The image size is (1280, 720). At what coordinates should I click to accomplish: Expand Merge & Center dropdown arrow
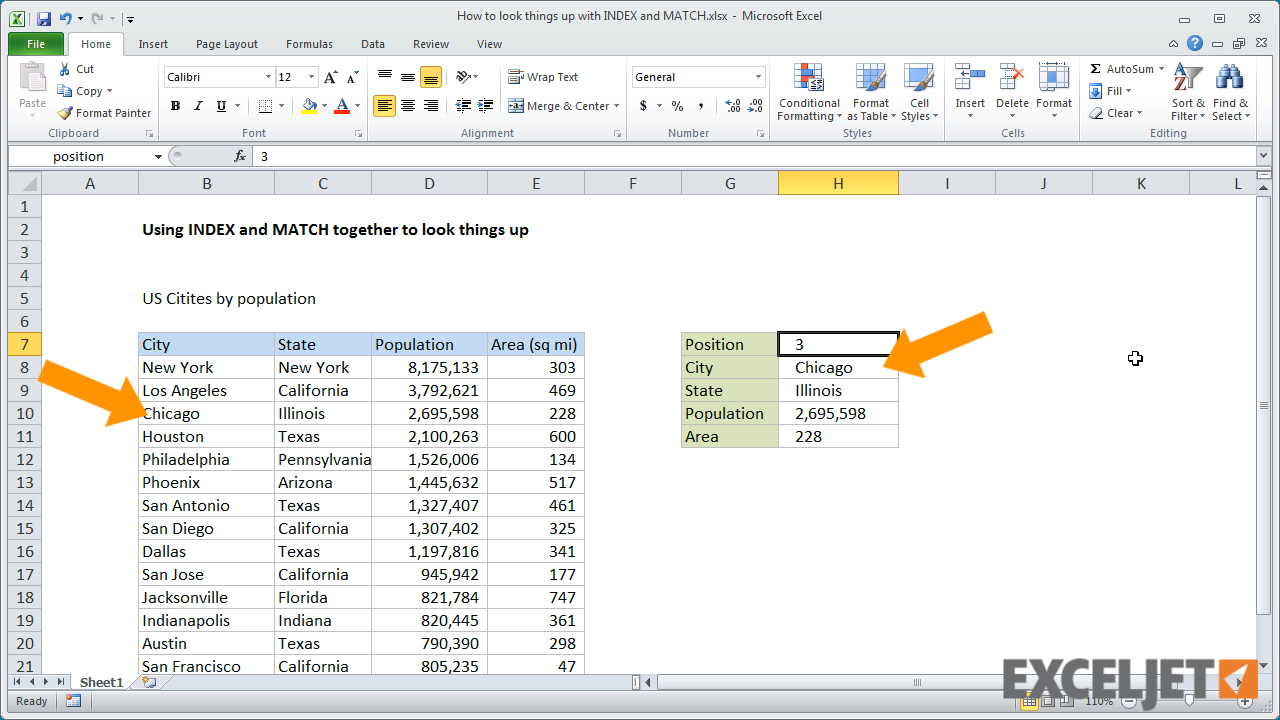(x=616, y=106)
